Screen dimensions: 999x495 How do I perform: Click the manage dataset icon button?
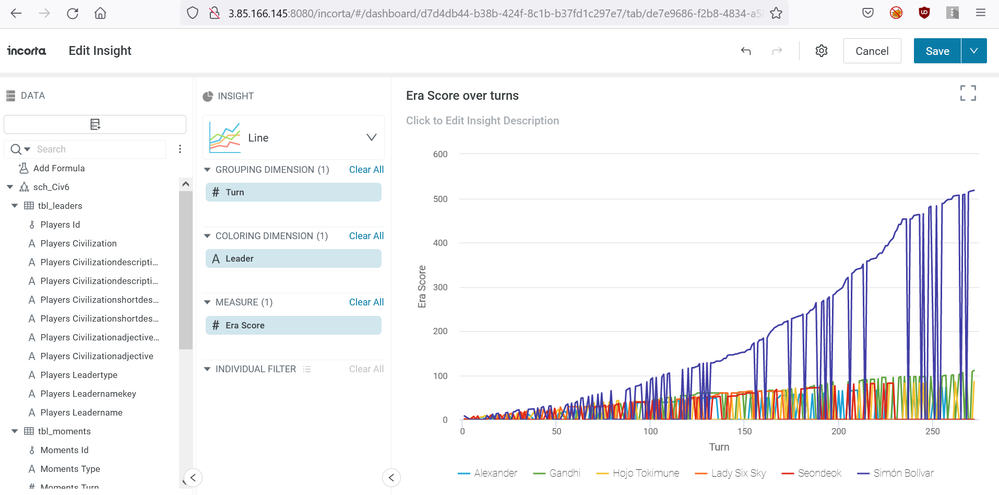[95, 124]
